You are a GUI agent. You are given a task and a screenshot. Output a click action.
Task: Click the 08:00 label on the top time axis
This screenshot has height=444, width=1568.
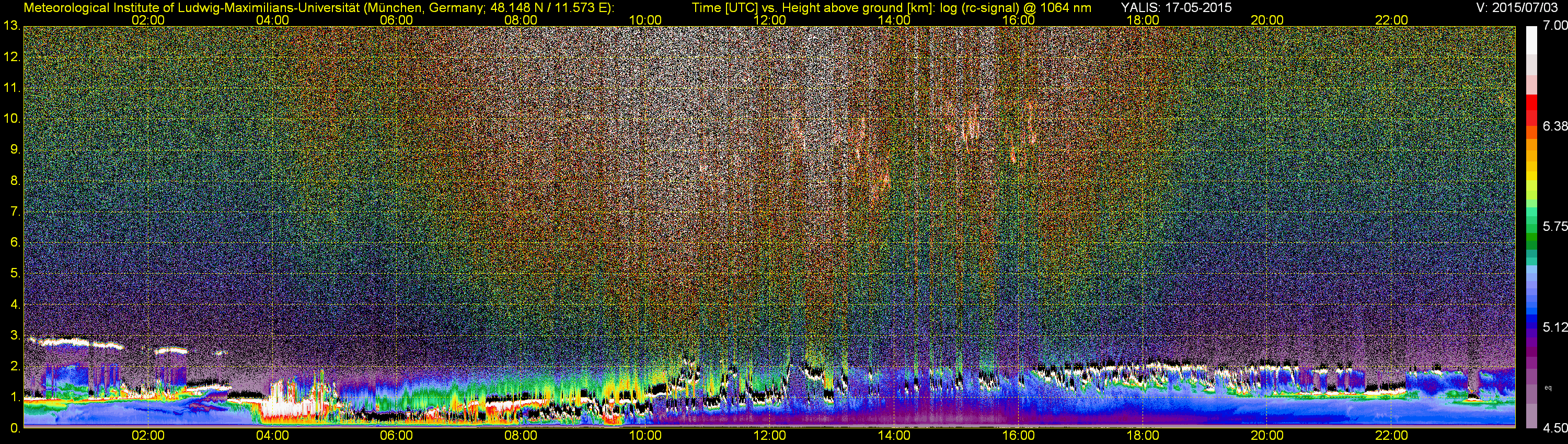click(x=521, y=20)
